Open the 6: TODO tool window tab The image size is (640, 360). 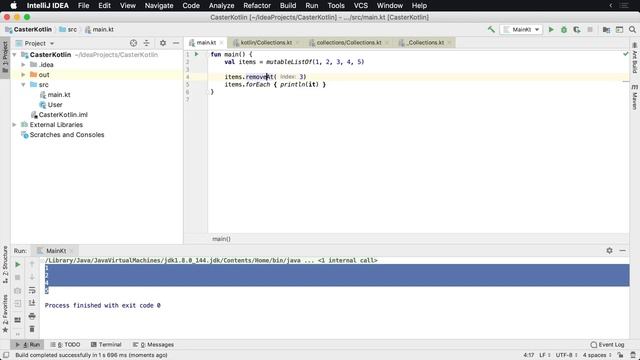pyautogui.click(x=65, y=344)
